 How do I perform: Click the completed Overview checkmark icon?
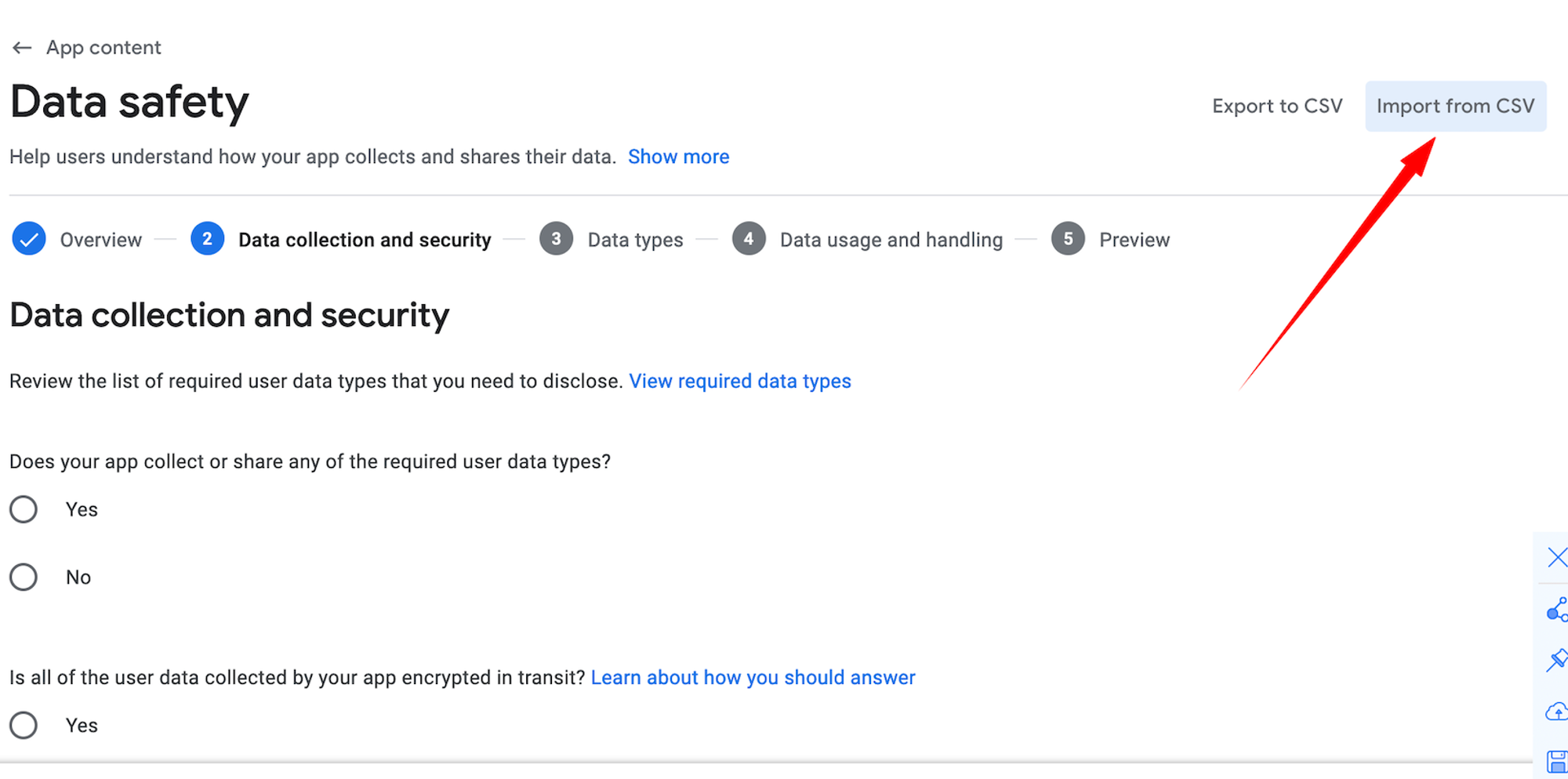coord(29,239)
